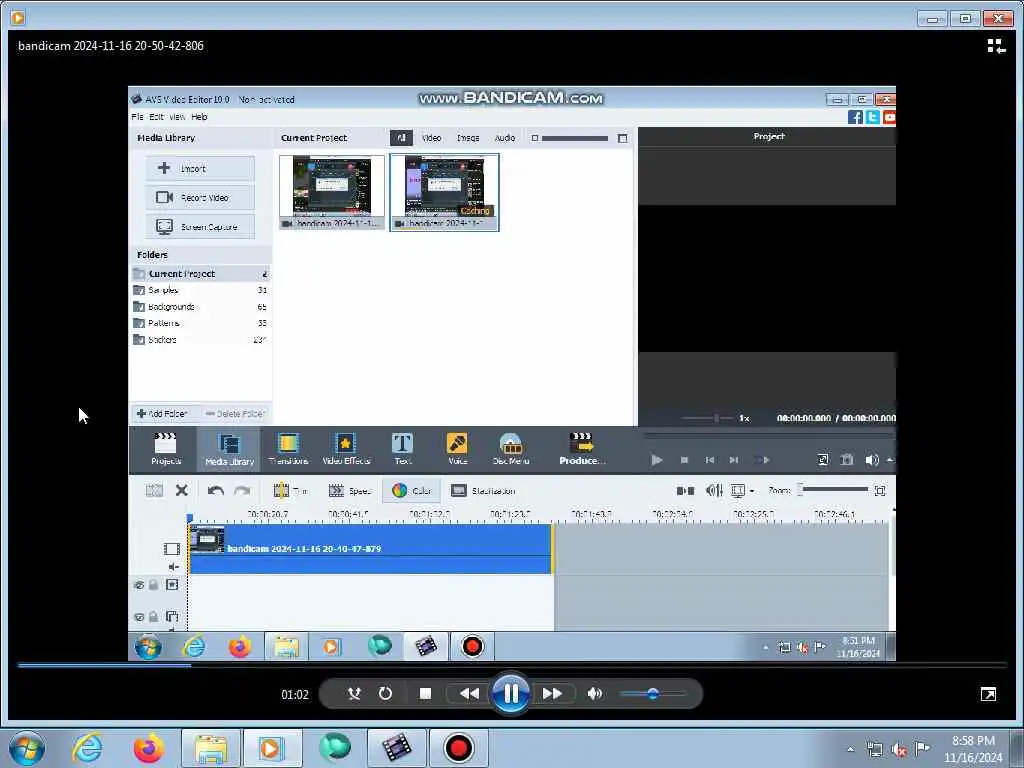1024x768 pixels.
Task: Click the Speed tool in the timeline toolbar
Action: 349,490
